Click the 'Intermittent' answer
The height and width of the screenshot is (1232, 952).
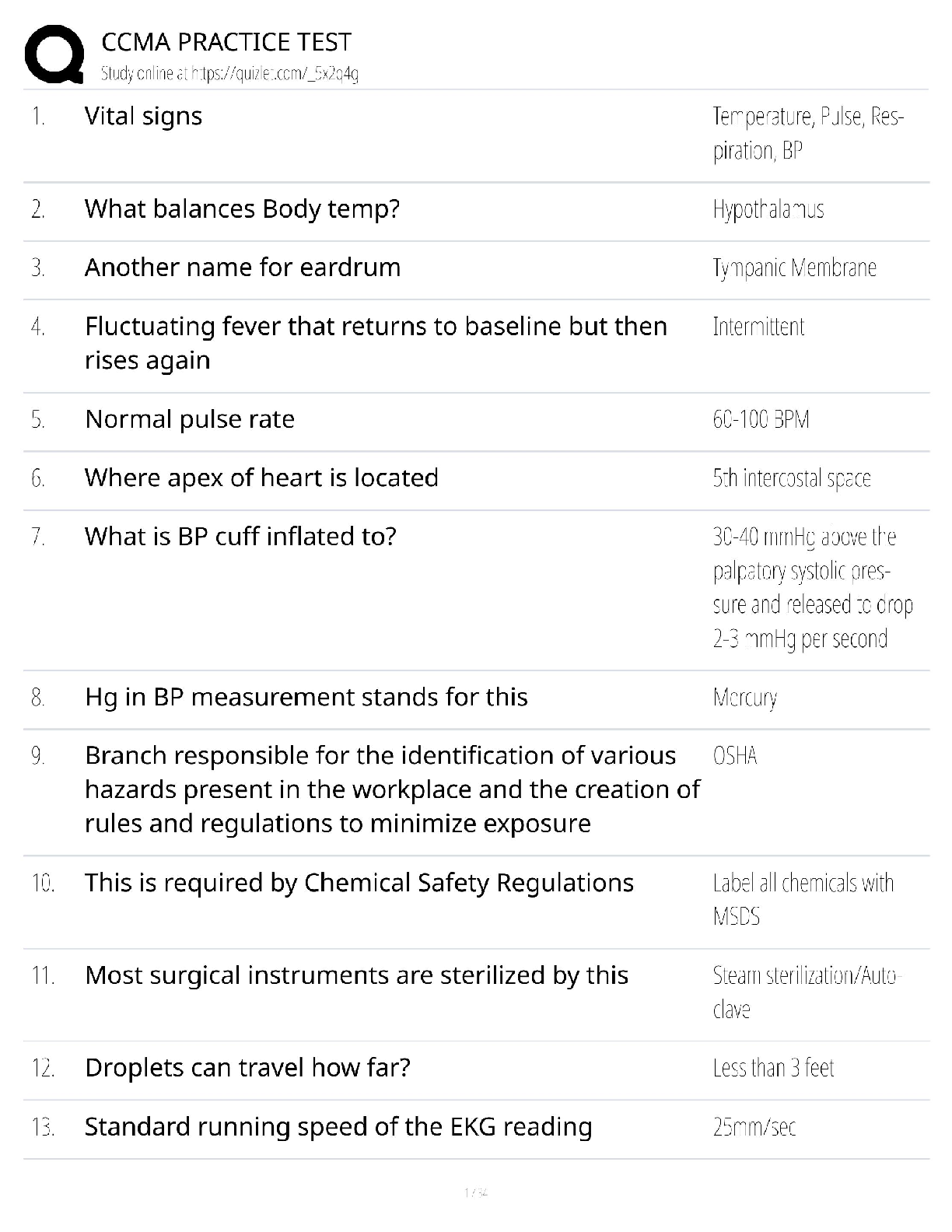(x=758, y=327)
